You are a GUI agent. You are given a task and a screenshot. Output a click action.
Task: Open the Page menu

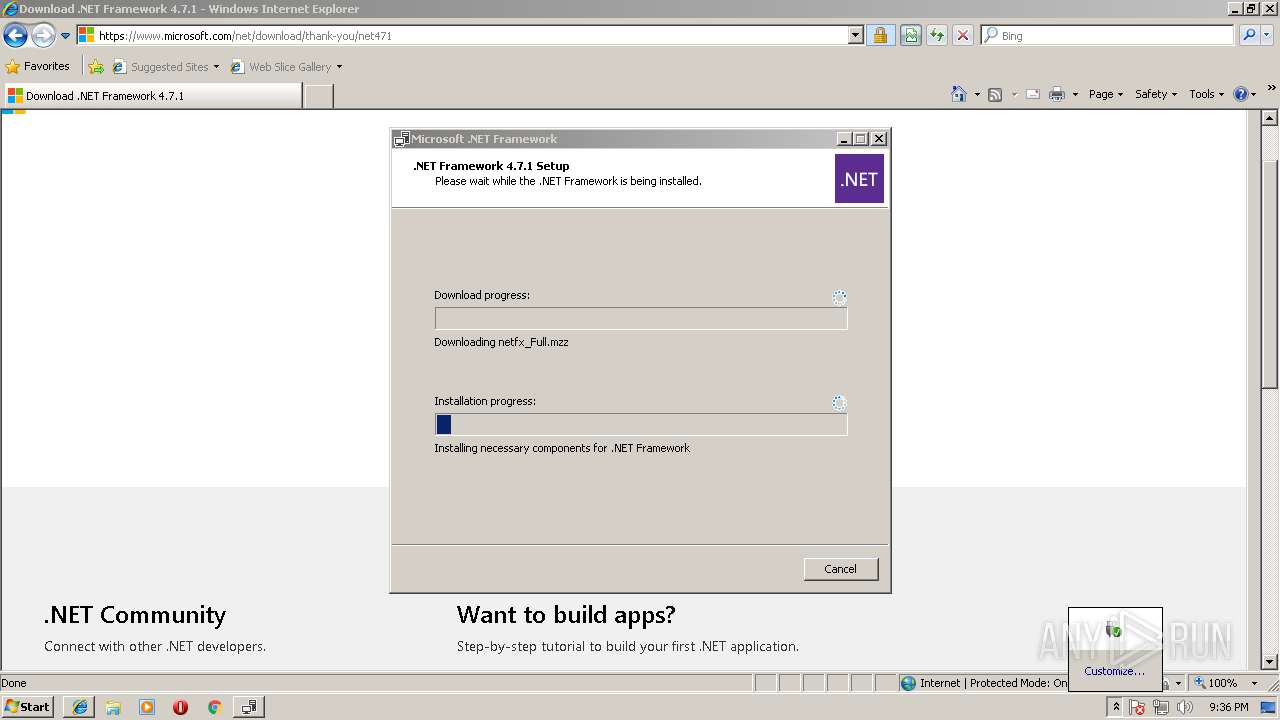click(x=1105, y=94)
